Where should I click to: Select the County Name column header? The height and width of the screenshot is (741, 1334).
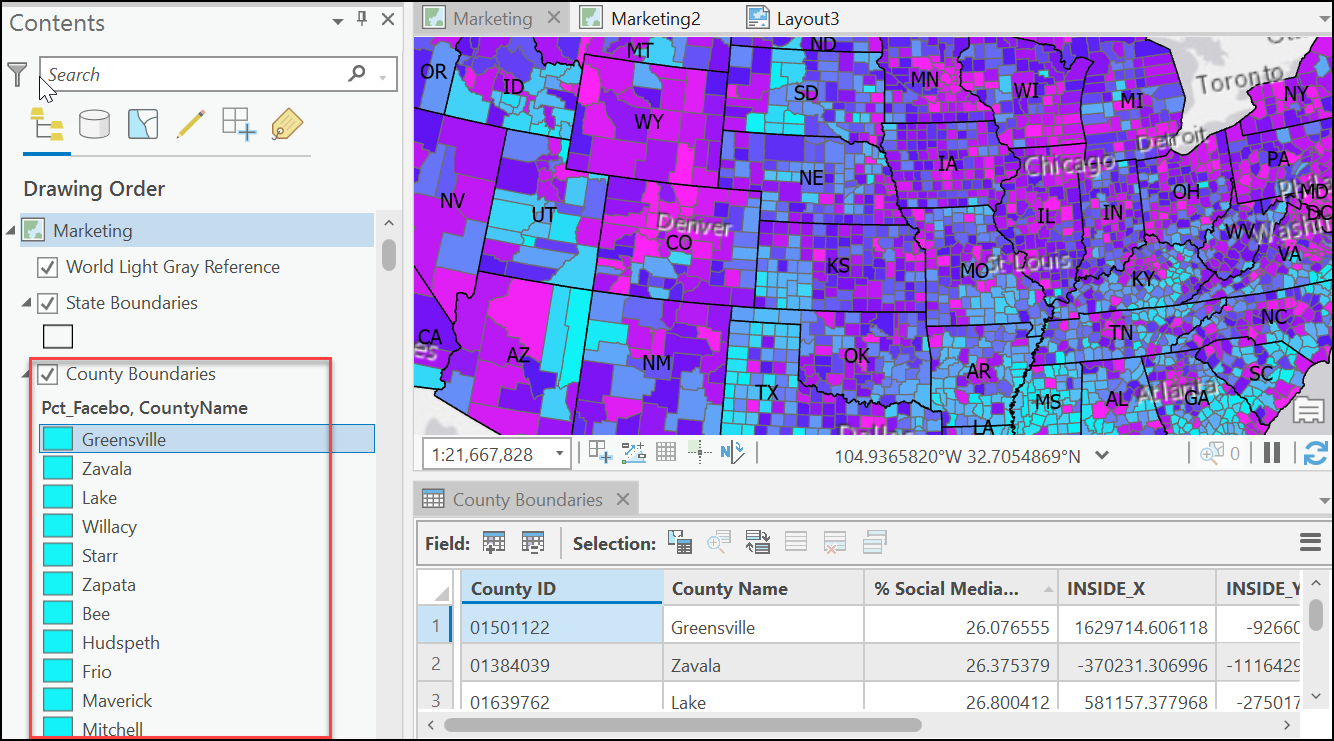tap(763, 588)
